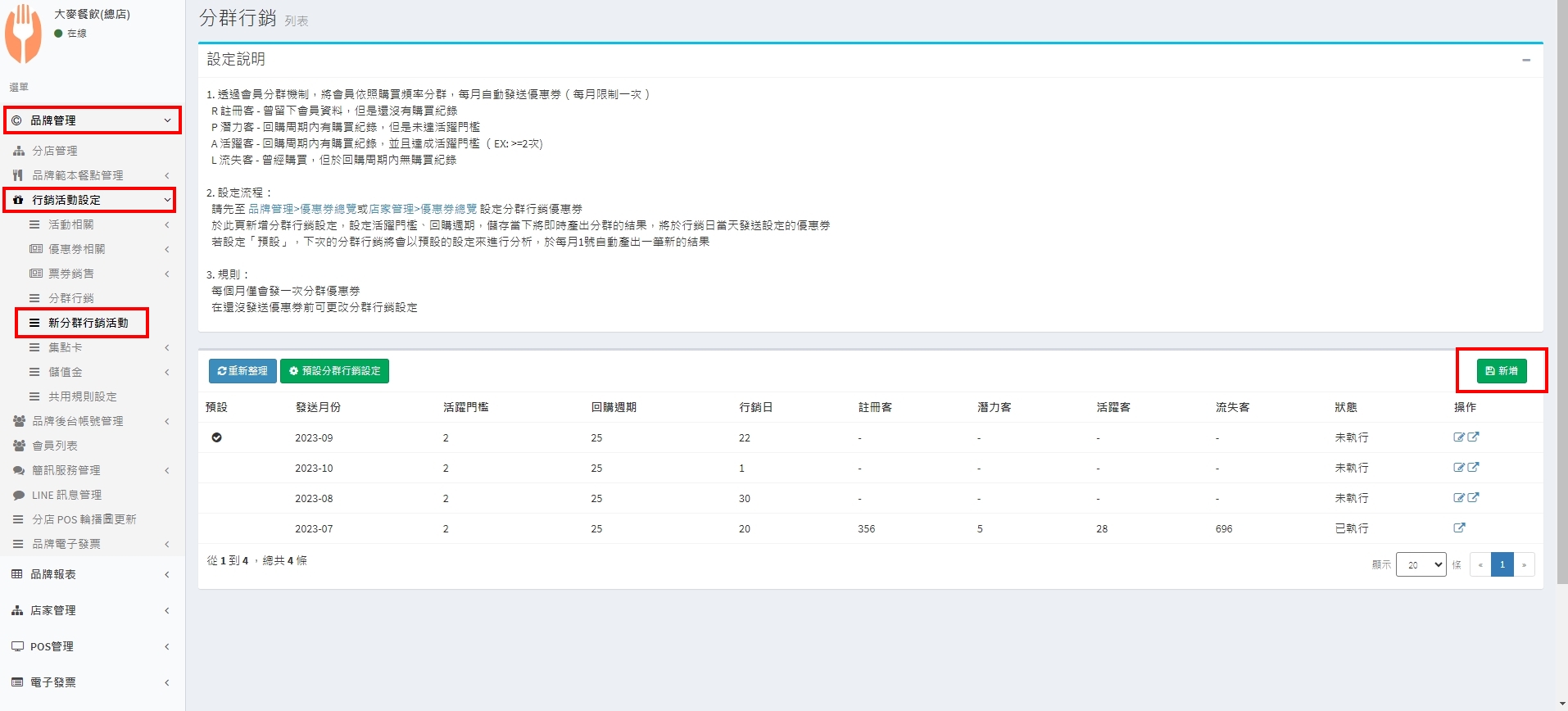Click the edit icon for the 2023-08 row
Viewport: 1568px width, 711px height.
[x=1458, y=498]
